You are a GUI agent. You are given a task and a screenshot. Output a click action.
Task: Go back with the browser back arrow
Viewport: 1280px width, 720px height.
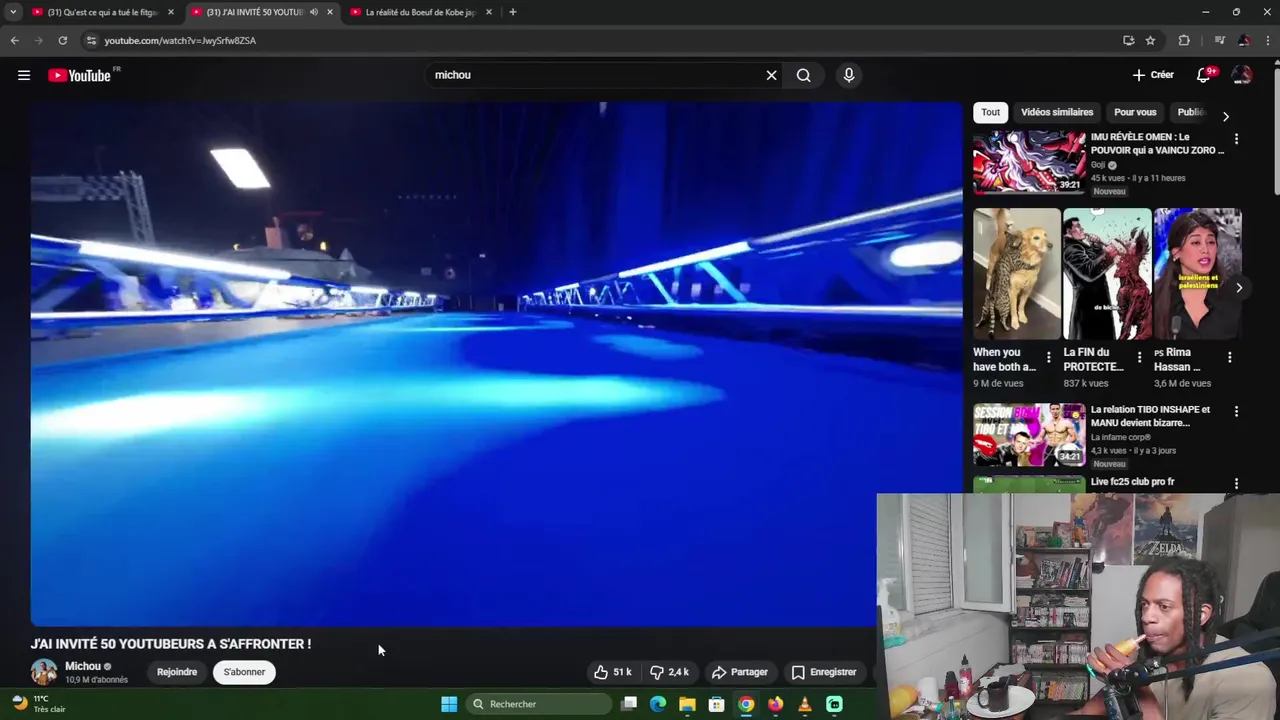click(14, 40)
